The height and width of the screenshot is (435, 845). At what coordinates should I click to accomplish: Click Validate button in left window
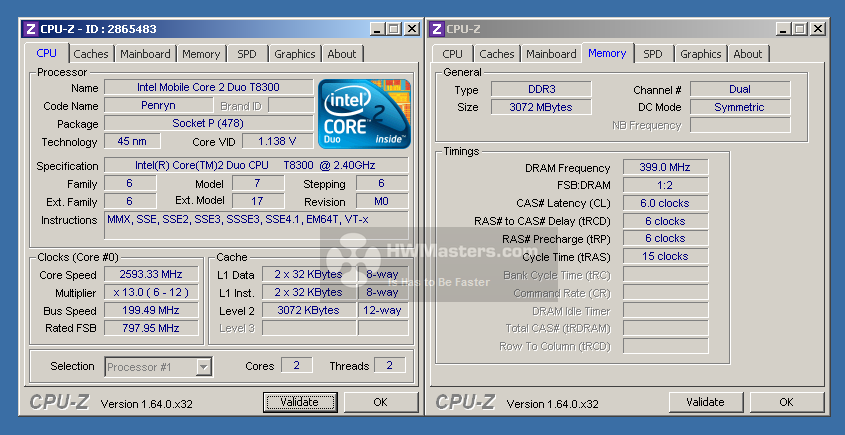pyautogui.click(x=300, y=402)
